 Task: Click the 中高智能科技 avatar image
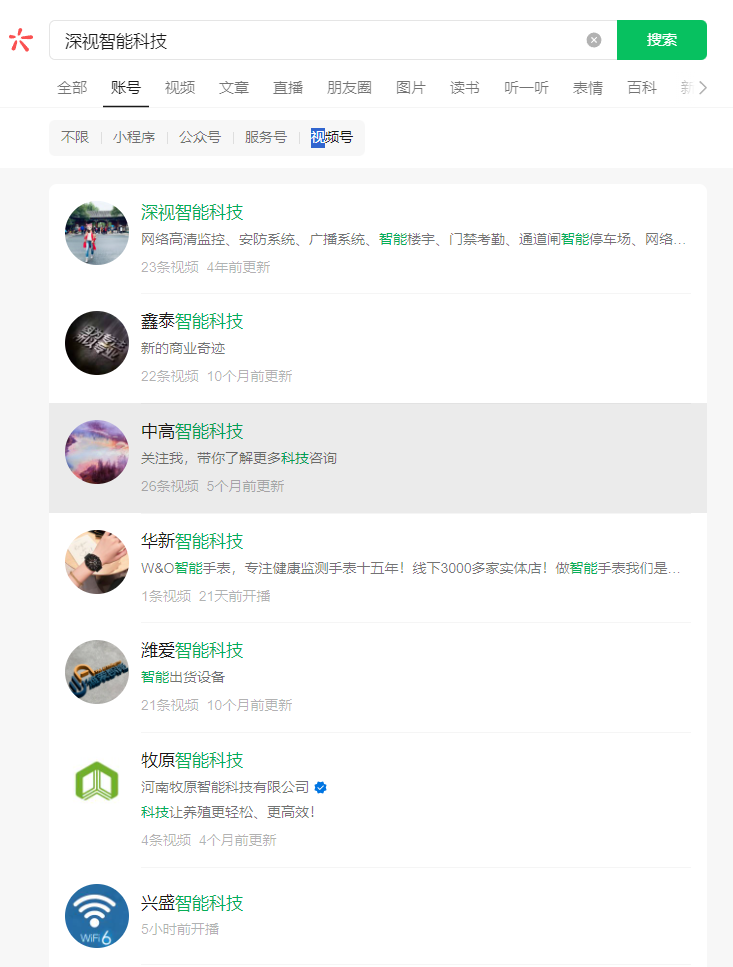[97, 452]
